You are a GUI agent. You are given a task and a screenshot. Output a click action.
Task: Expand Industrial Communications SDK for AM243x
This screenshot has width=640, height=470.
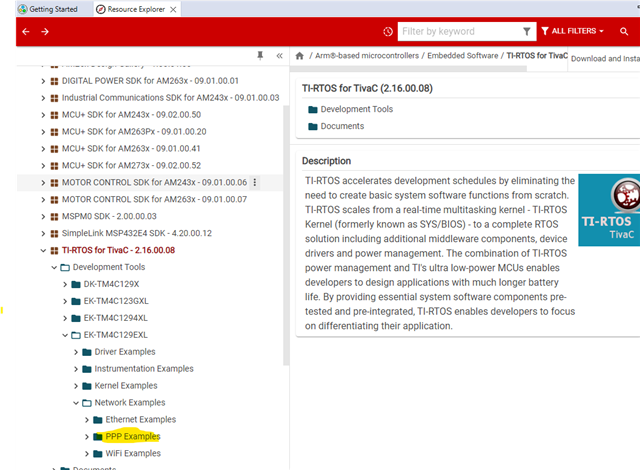point(43,98)
